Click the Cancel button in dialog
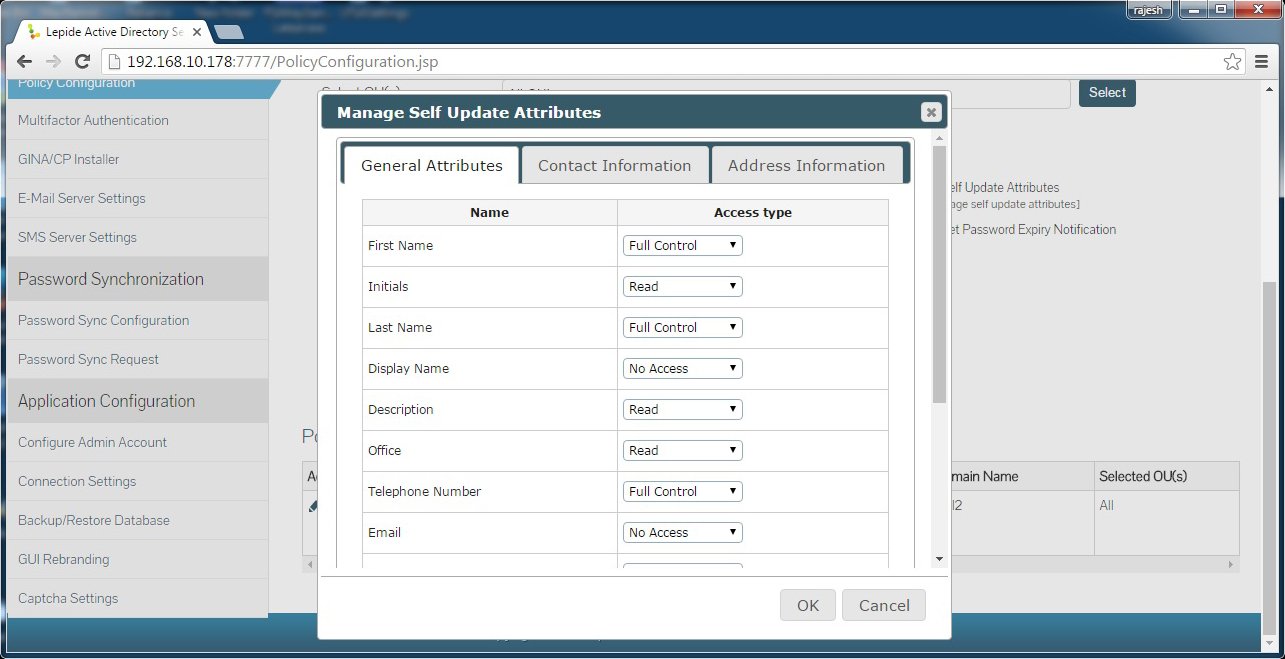 point(883,605)
